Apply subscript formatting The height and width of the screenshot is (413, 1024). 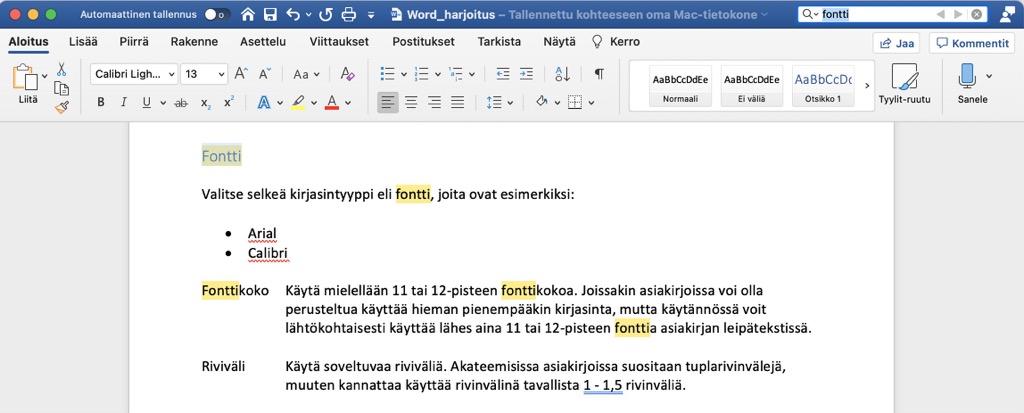(206, 103)
